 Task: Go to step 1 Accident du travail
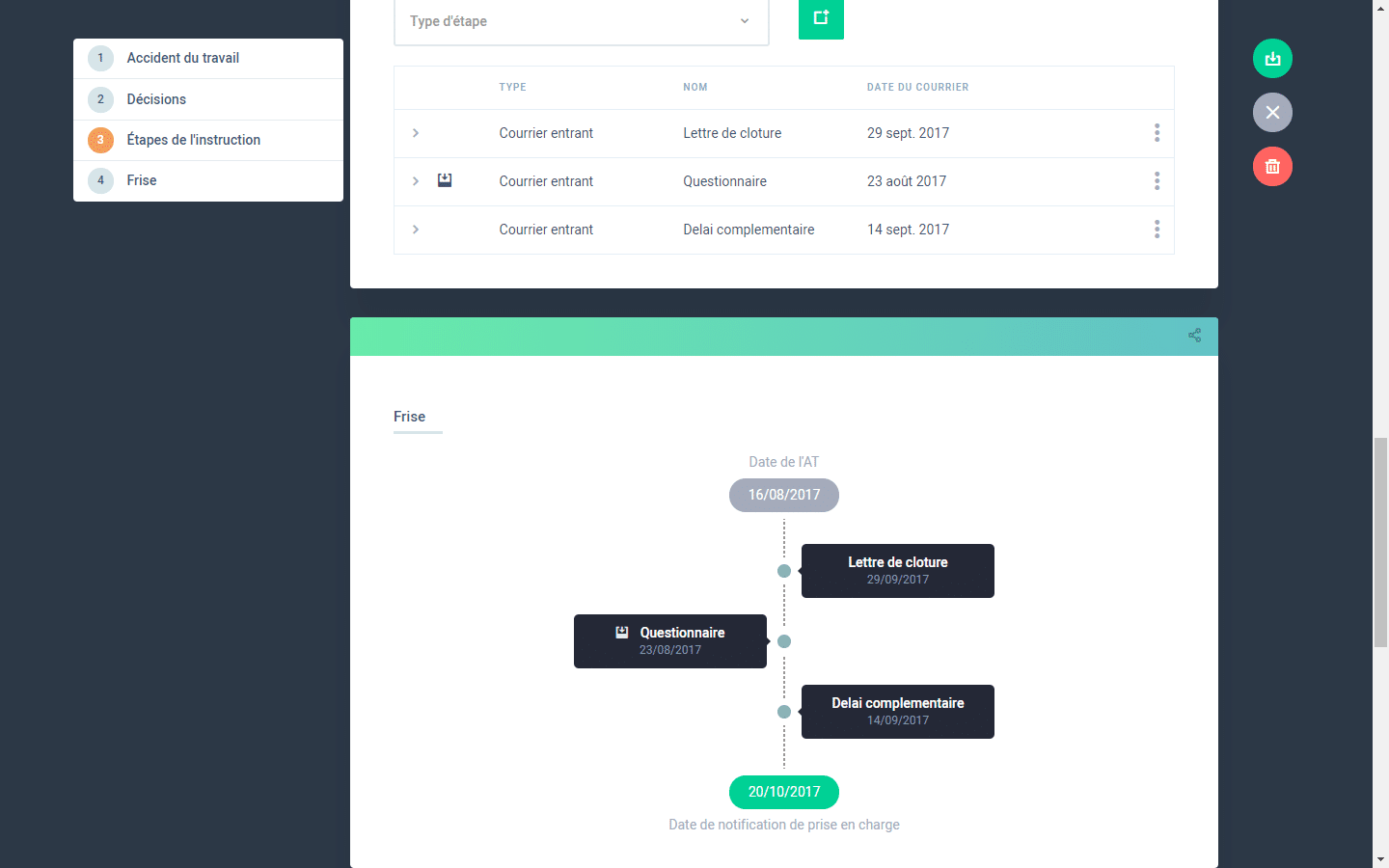pos(208,58)
